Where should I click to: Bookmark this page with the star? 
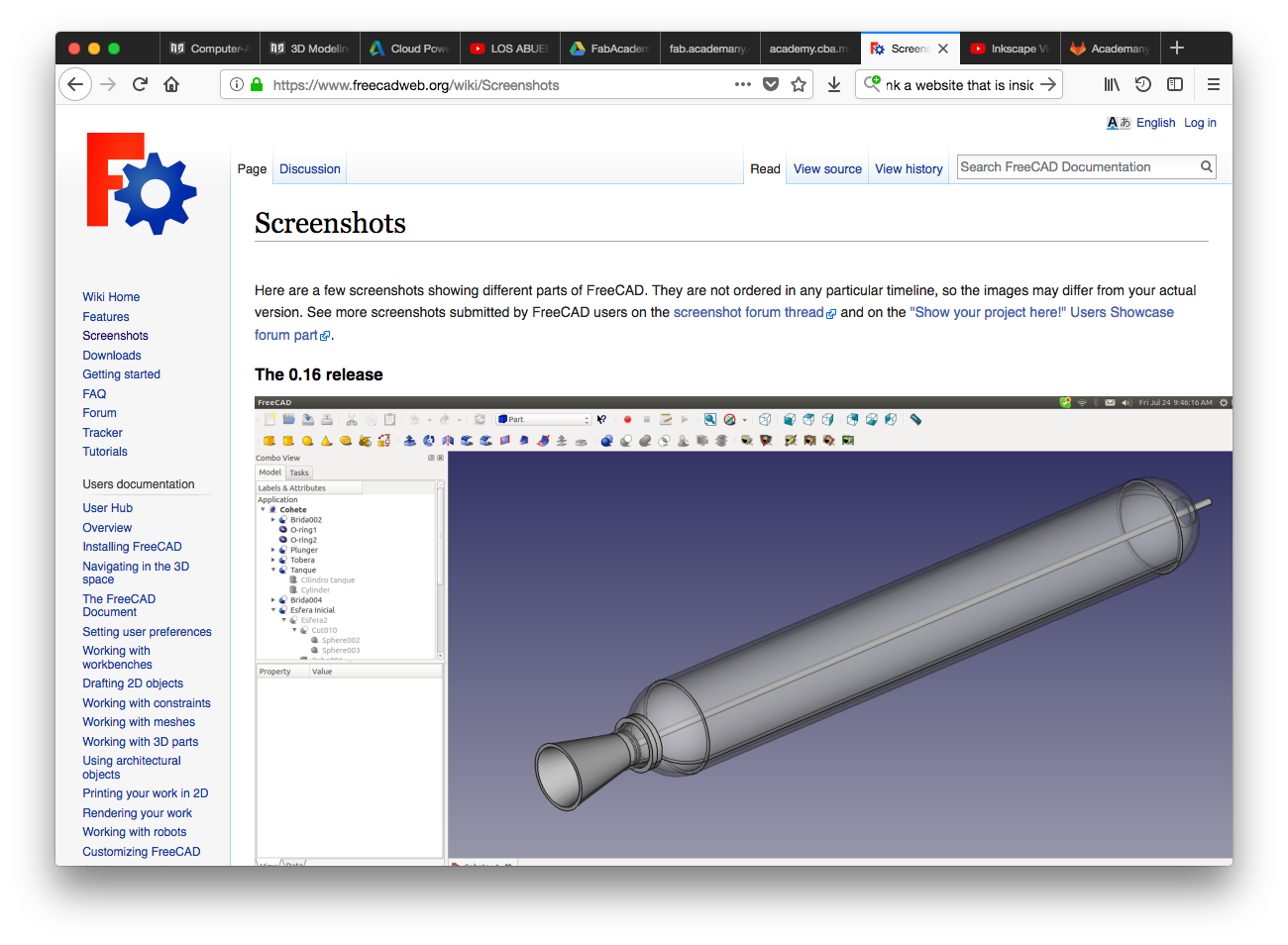click(799, 85)
